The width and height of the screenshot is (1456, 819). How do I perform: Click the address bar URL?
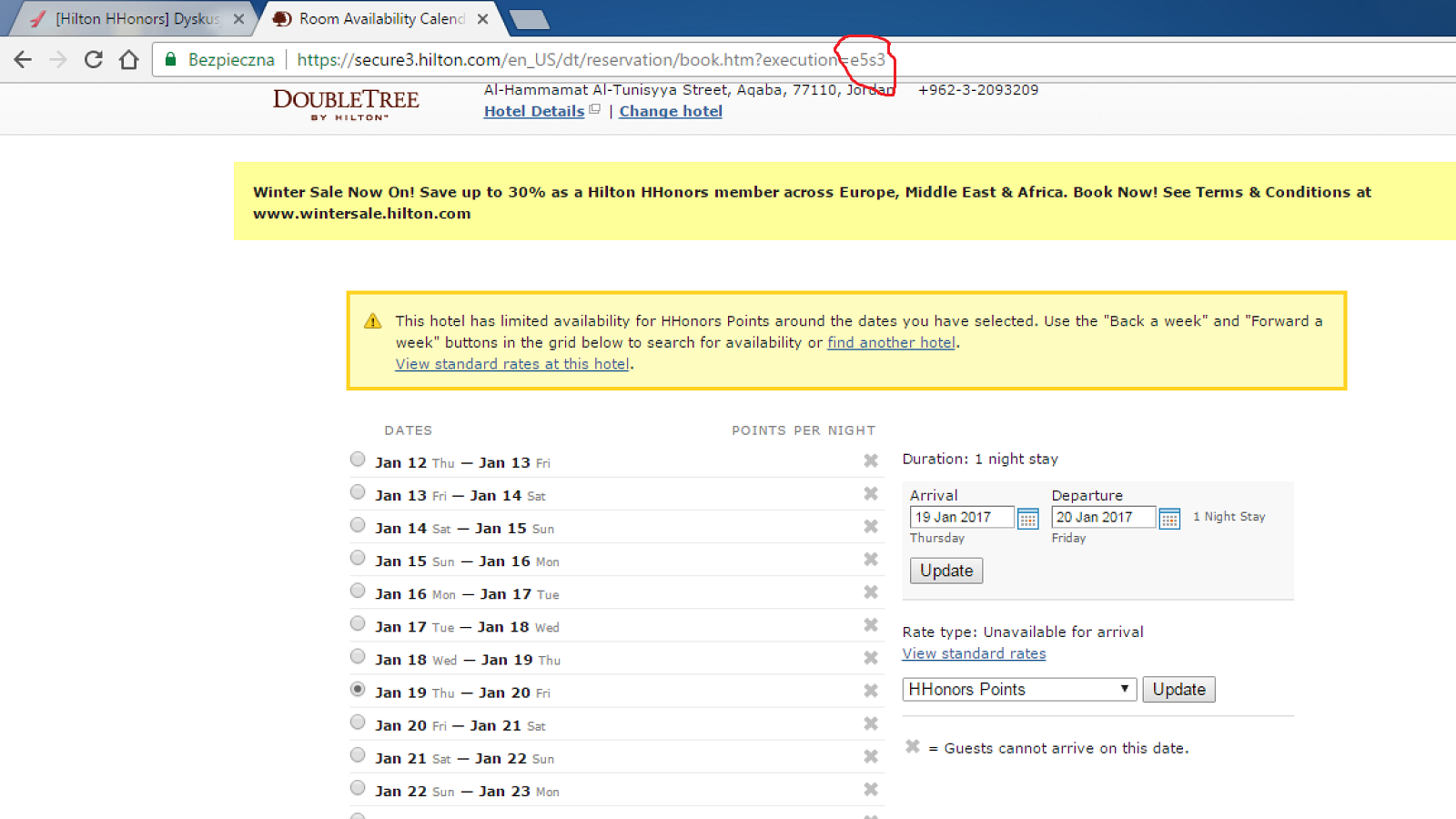(x=591, y=60)
